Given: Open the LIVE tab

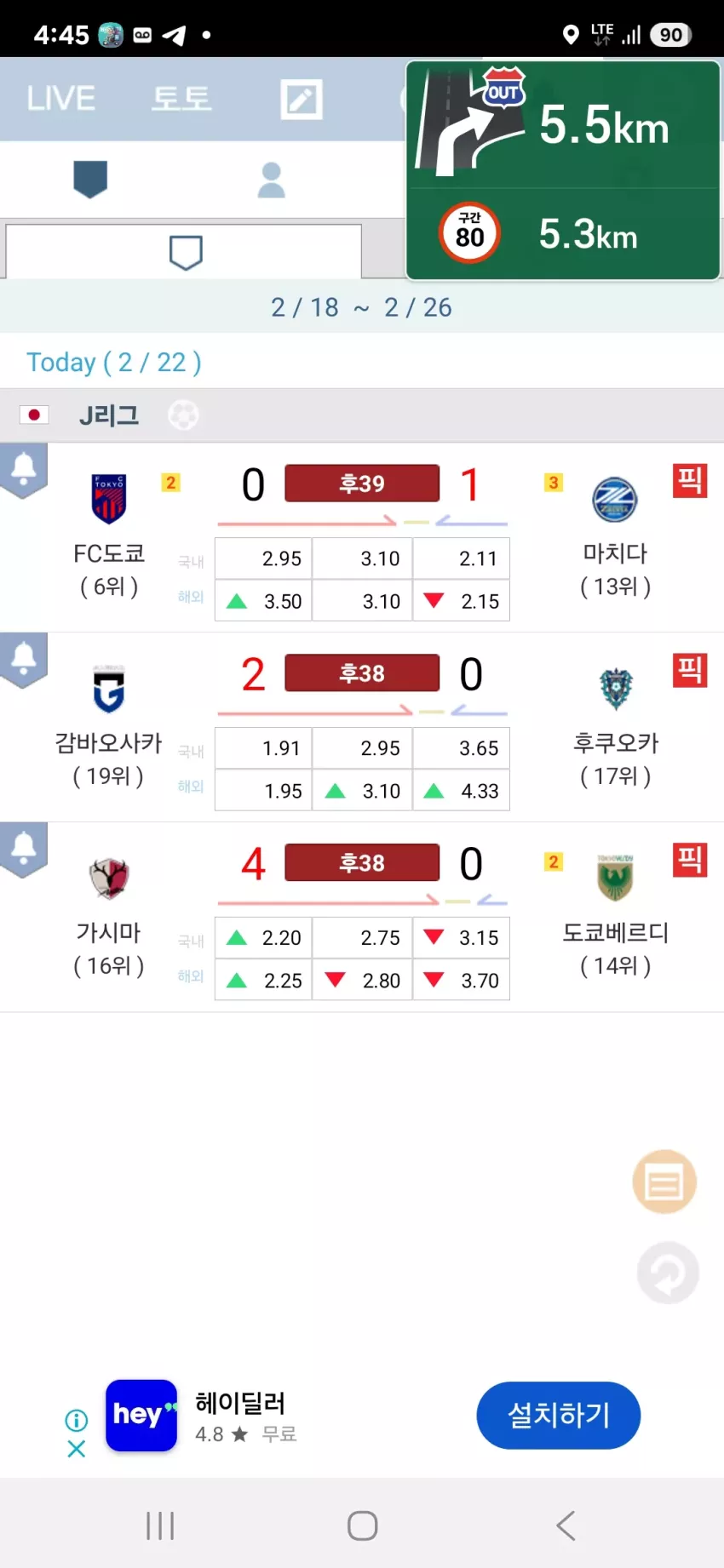Looking at the screenshot, I should [60, 99].
